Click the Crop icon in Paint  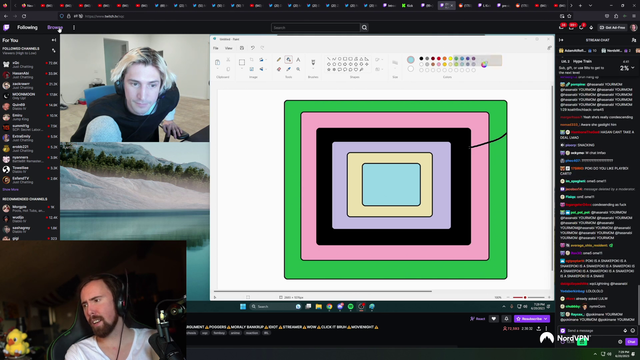point(252,60)
